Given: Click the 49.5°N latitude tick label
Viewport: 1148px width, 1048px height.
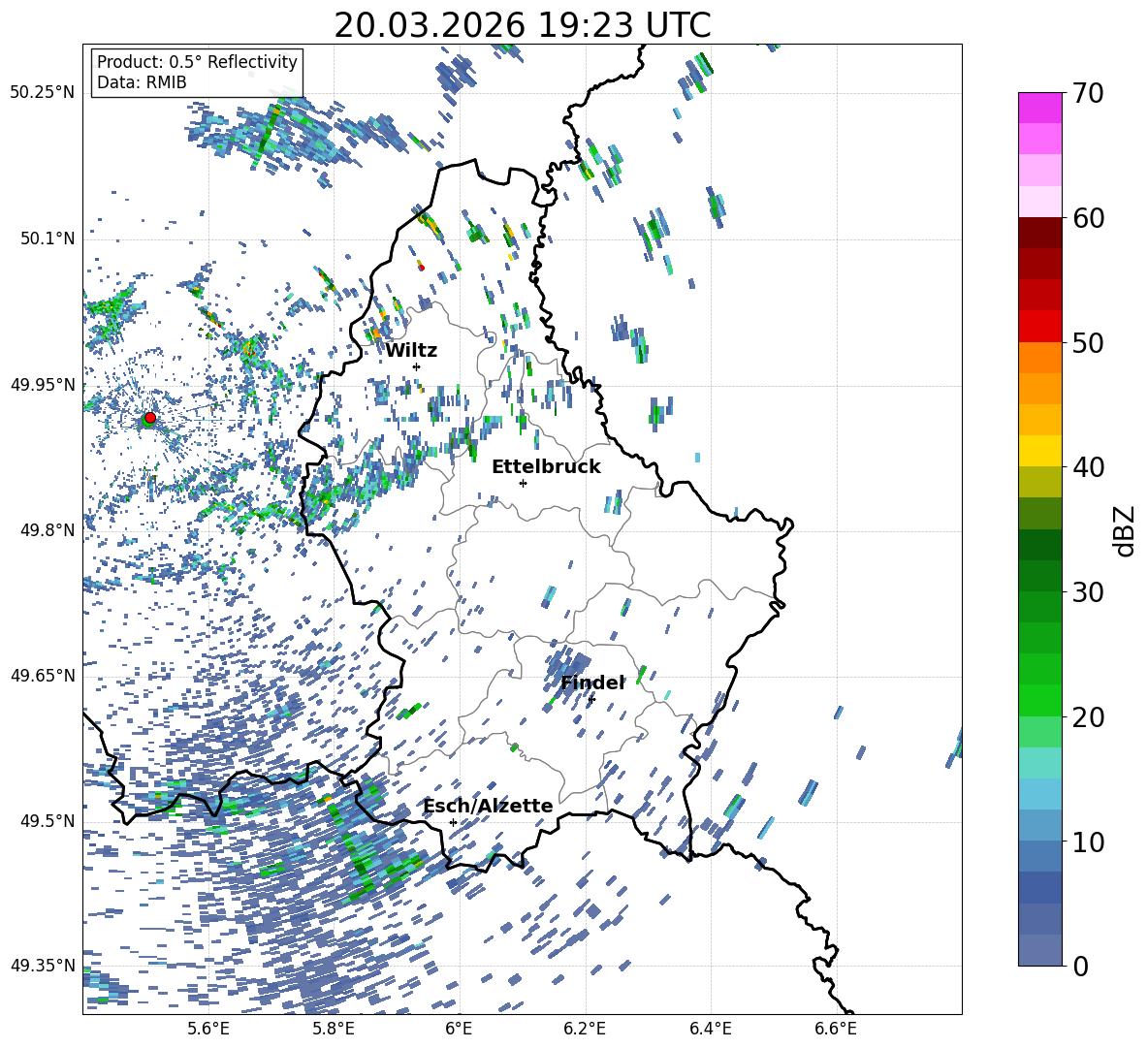Looking at the screenshot, I should tap(46, 821).
